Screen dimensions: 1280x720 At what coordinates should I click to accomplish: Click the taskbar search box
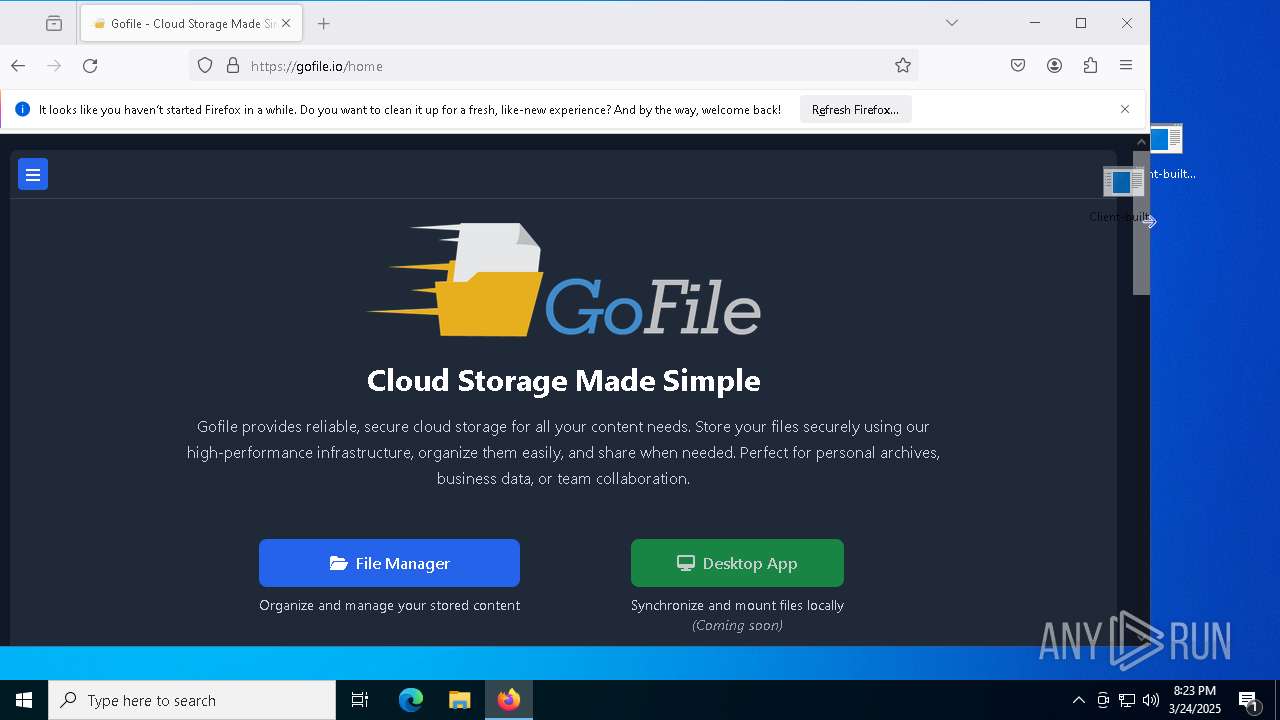click(x=192, y=700)
